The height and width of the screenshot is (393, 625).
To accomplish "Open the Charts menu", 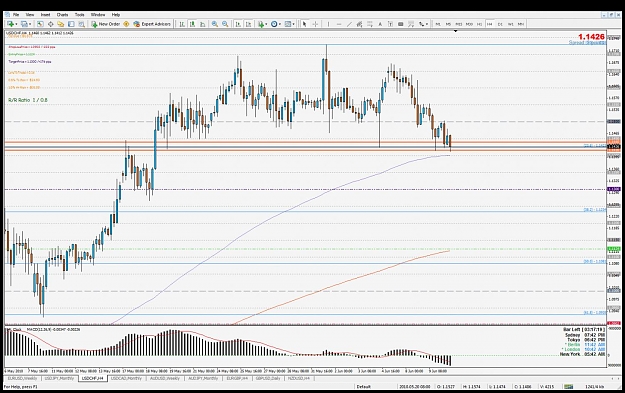I will 62,15.
